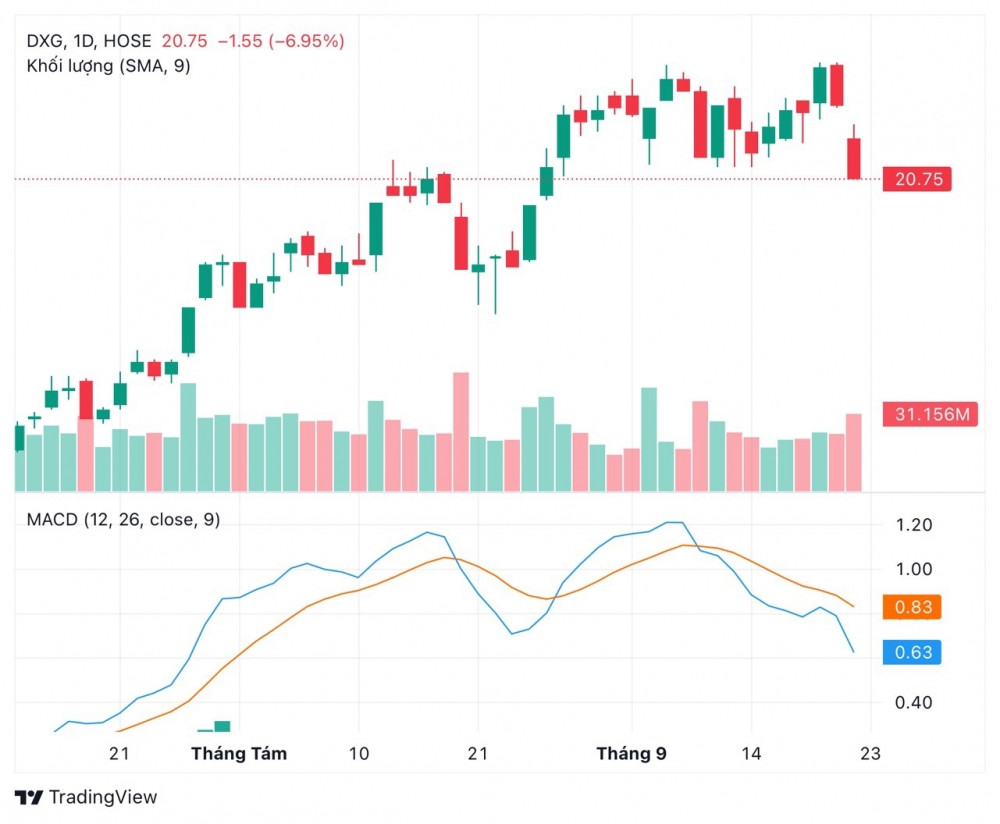The height and width of the screenshot is (824, 1000).
Task: Open the Khối lượng (SMA, 9) indicator legend
Action: [108, 66]
